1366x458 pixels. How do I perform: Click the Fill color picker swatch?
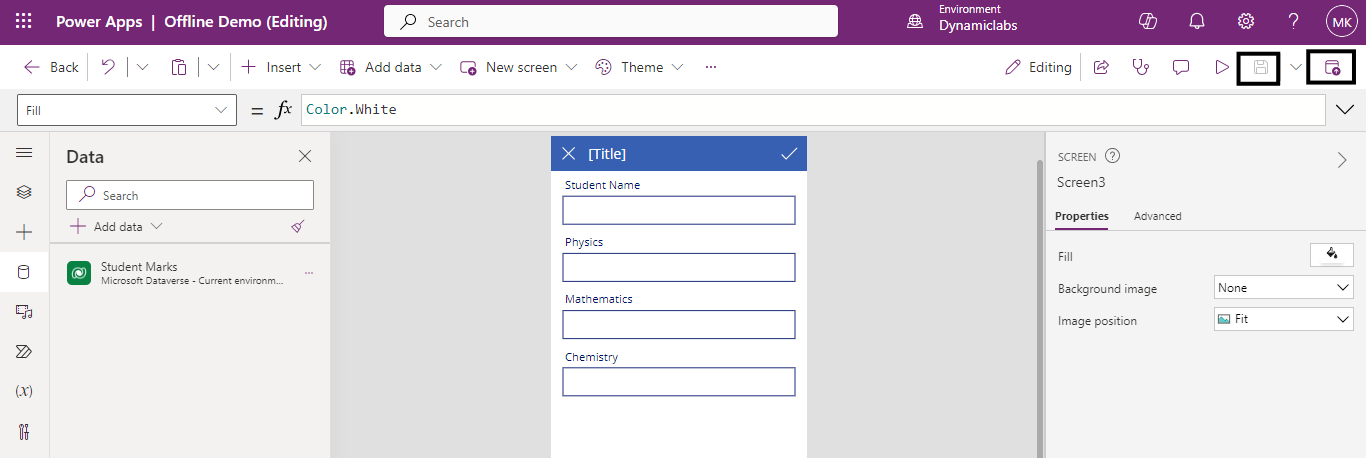[1331, 255]
